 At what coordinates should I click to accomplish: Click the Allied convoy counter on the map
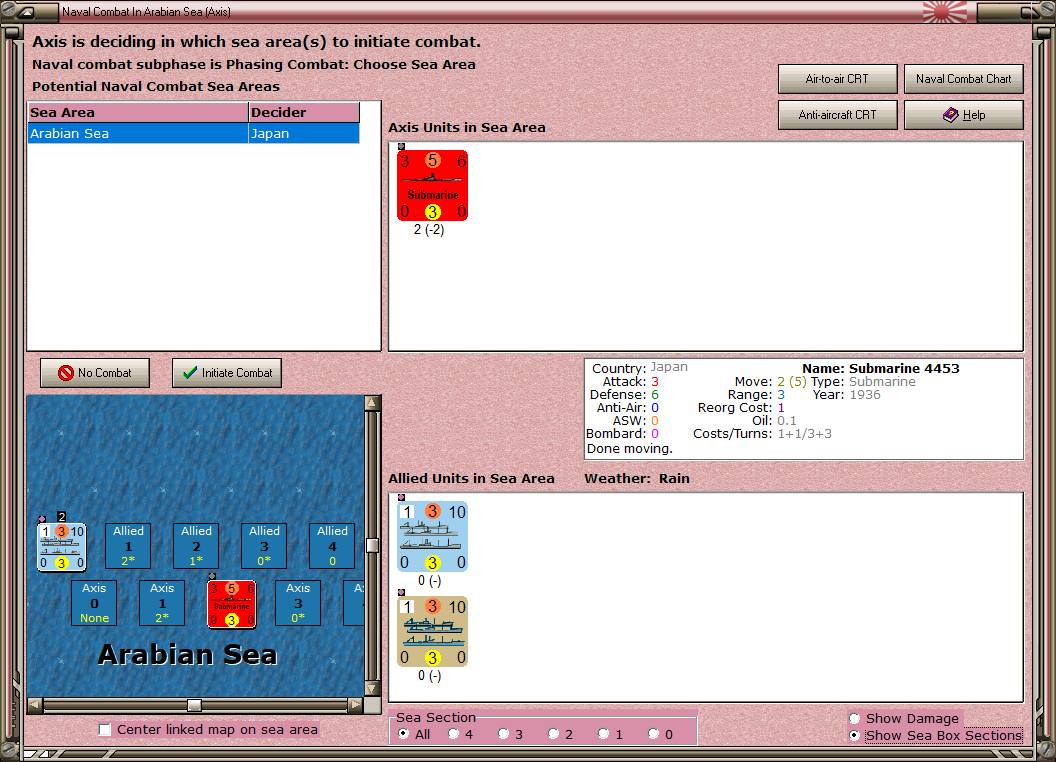(61, 547)
